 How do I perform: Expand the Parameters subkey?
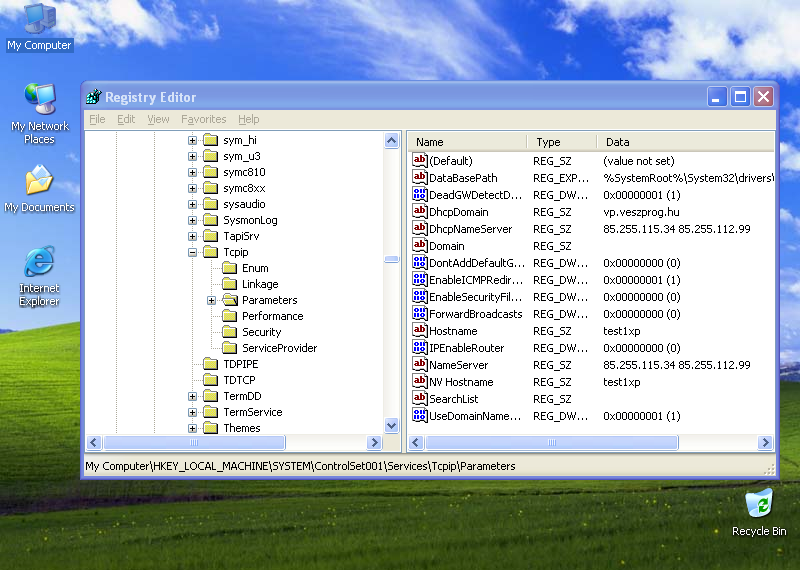(211, 300)
